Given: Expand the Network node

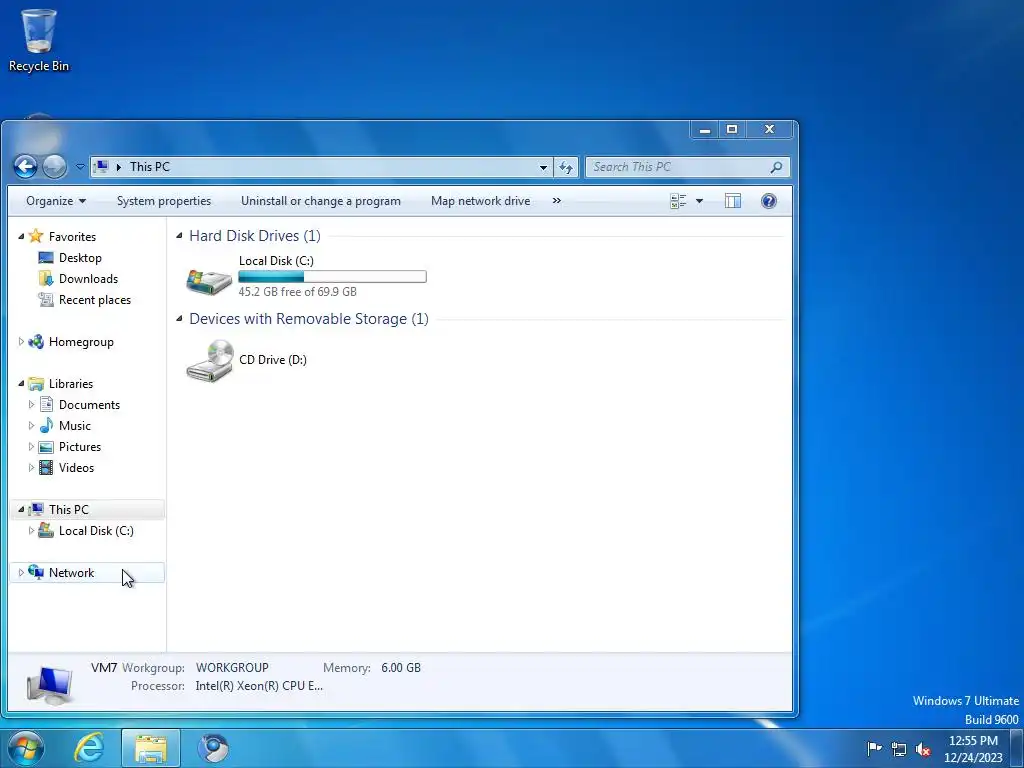Looking at the screenshot, I should click(x=21, y=573).
